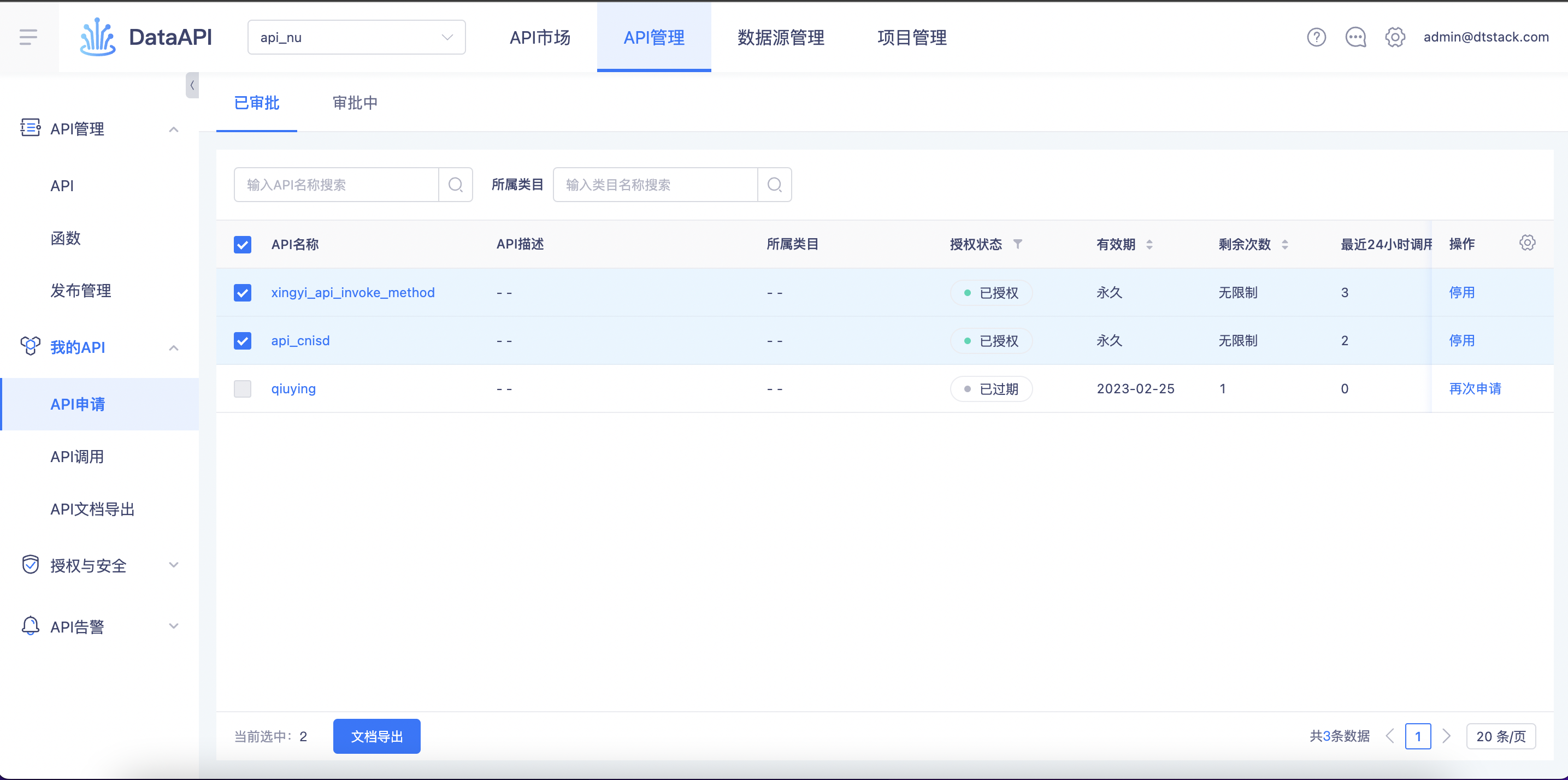Image resolution: width=1568 pixels, height=780 pixels.
Task: Open the help question mark icon
Action: coord(1316,37)
